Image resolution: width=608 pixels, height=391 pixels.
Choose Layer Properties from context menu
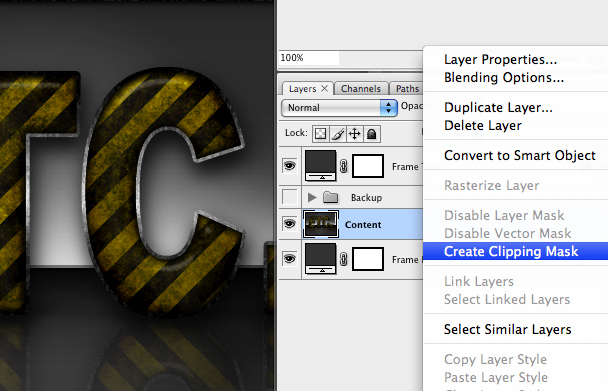click(501, 59)
